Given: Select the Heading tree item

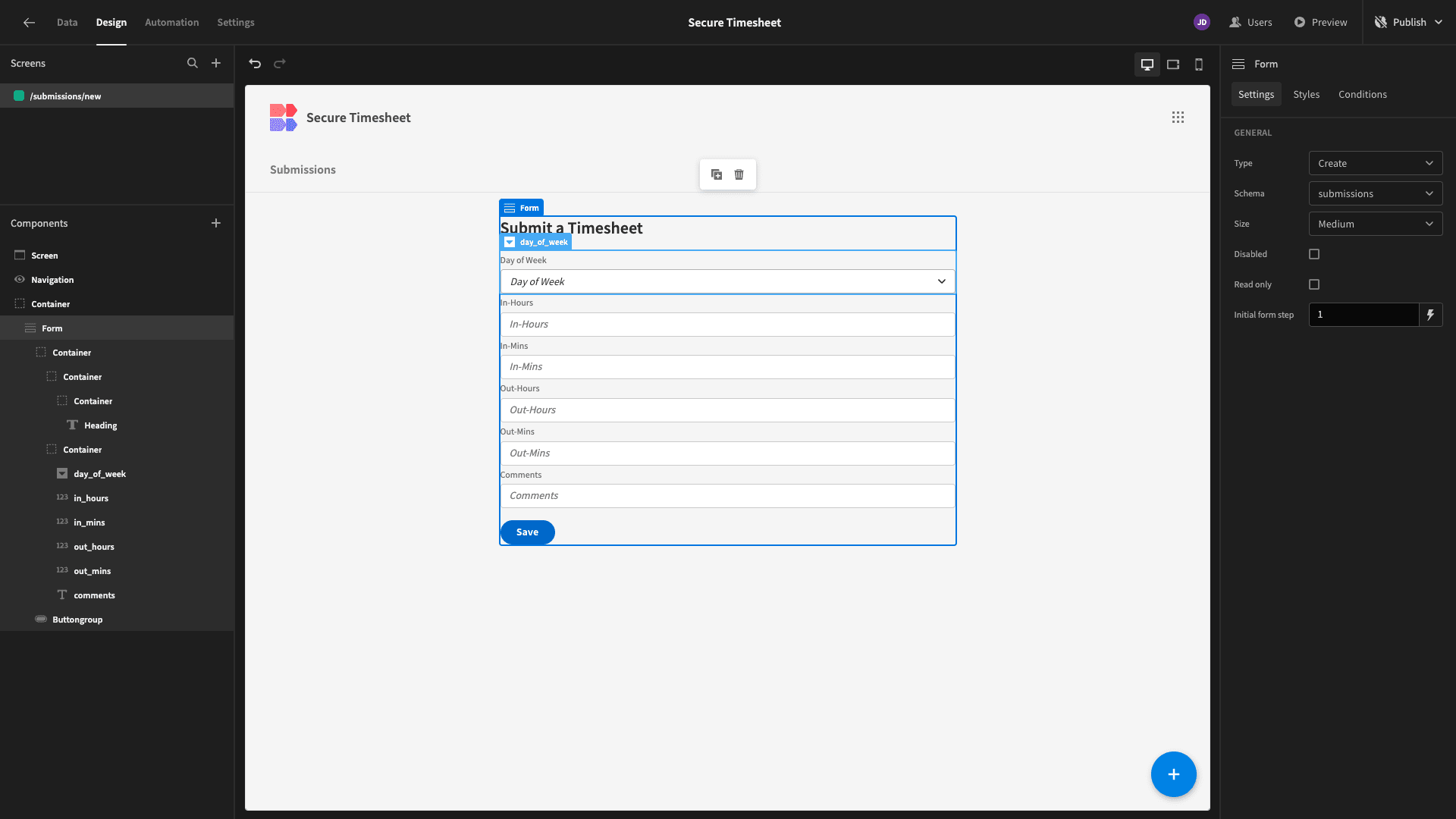Looking at the screenshot, I should click(x=117, y=425).
